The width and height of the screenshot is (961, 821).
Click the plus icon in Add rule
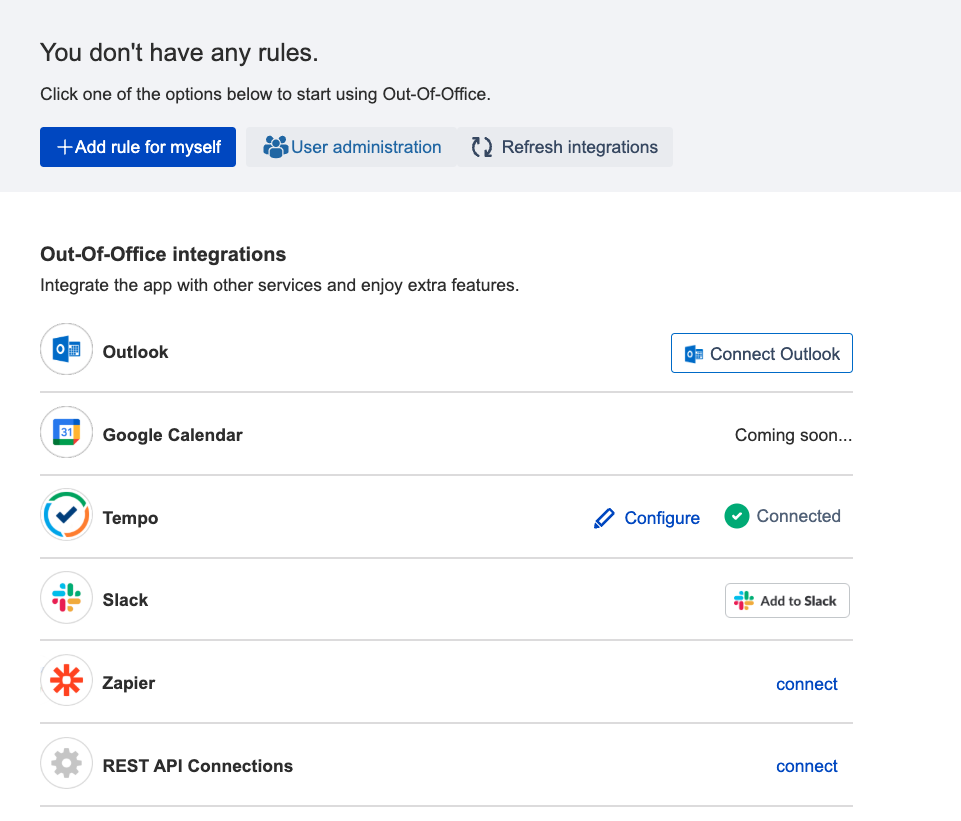(x=64, y=147)
